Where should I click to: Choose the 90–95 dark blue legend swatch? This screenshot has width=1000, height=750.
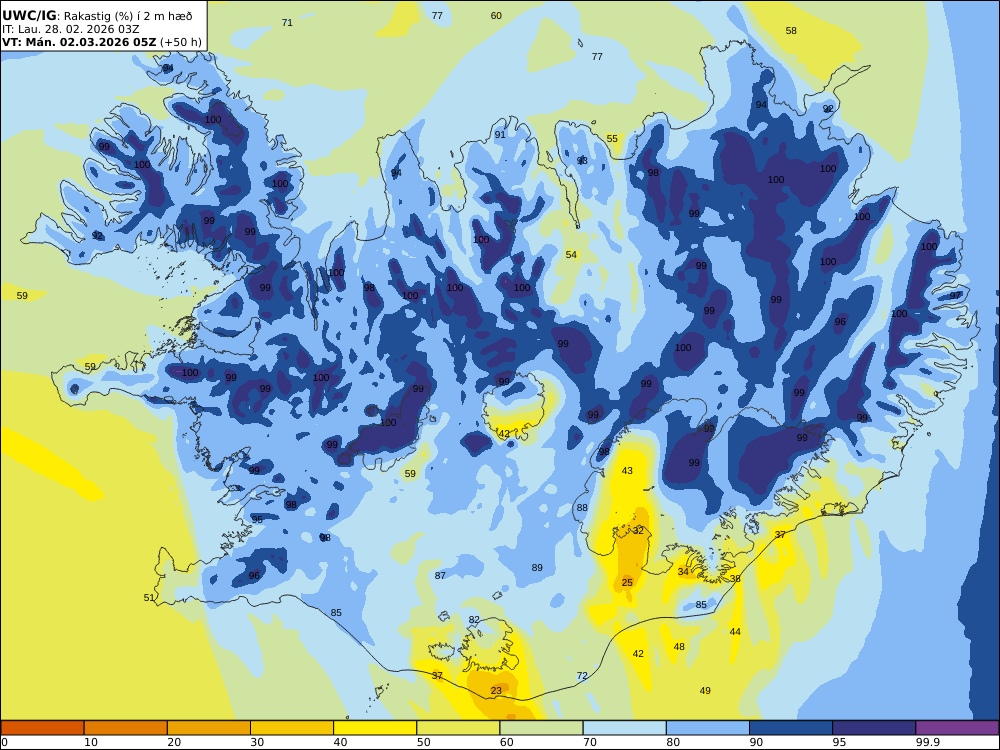pyautogui.click(x=791, y=728)
